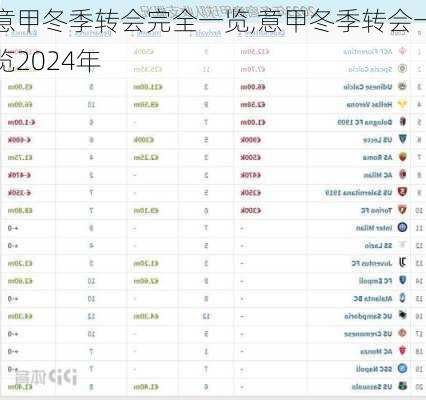Click the Inter Milan club crest
This screenshot has height=400, width=426.
(403, 228)
